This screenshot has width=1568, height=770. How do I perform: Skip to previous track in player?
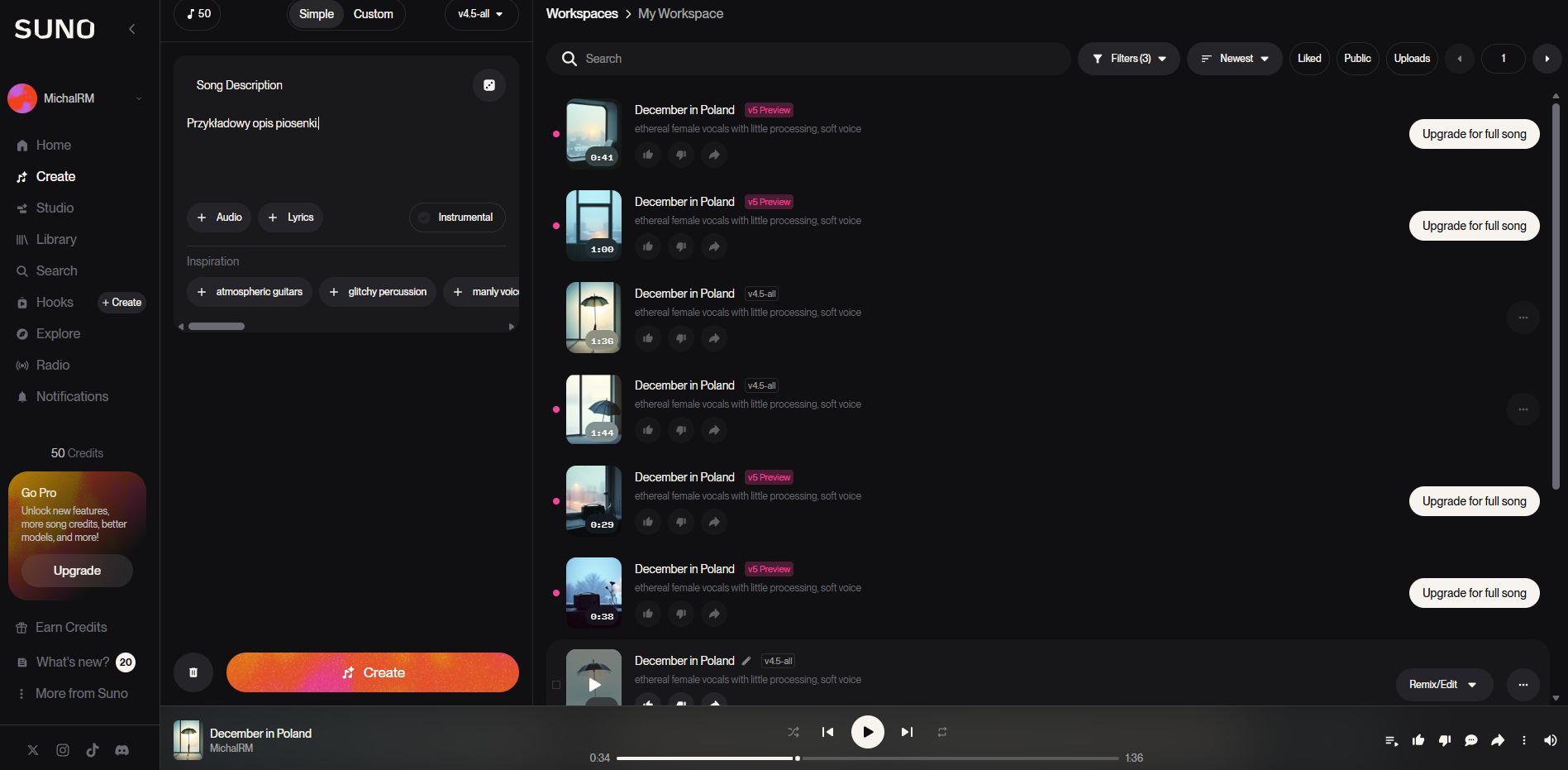coord(827,732)
